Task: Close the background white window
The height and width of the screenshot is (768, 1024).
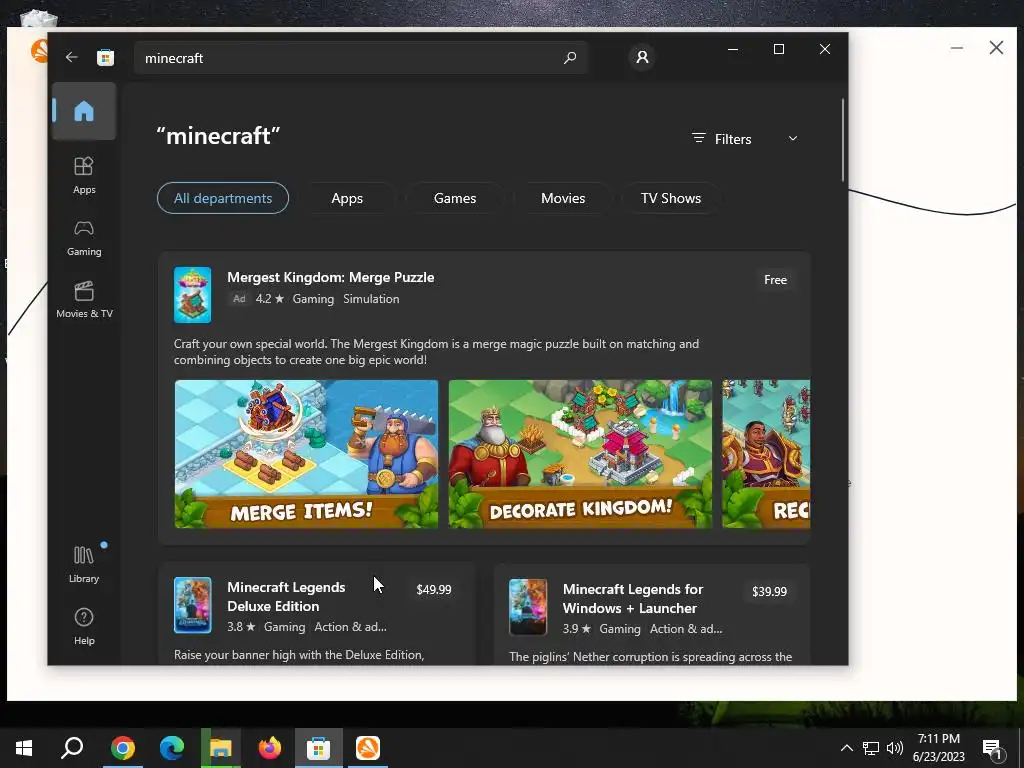Action: pos(996,48)
